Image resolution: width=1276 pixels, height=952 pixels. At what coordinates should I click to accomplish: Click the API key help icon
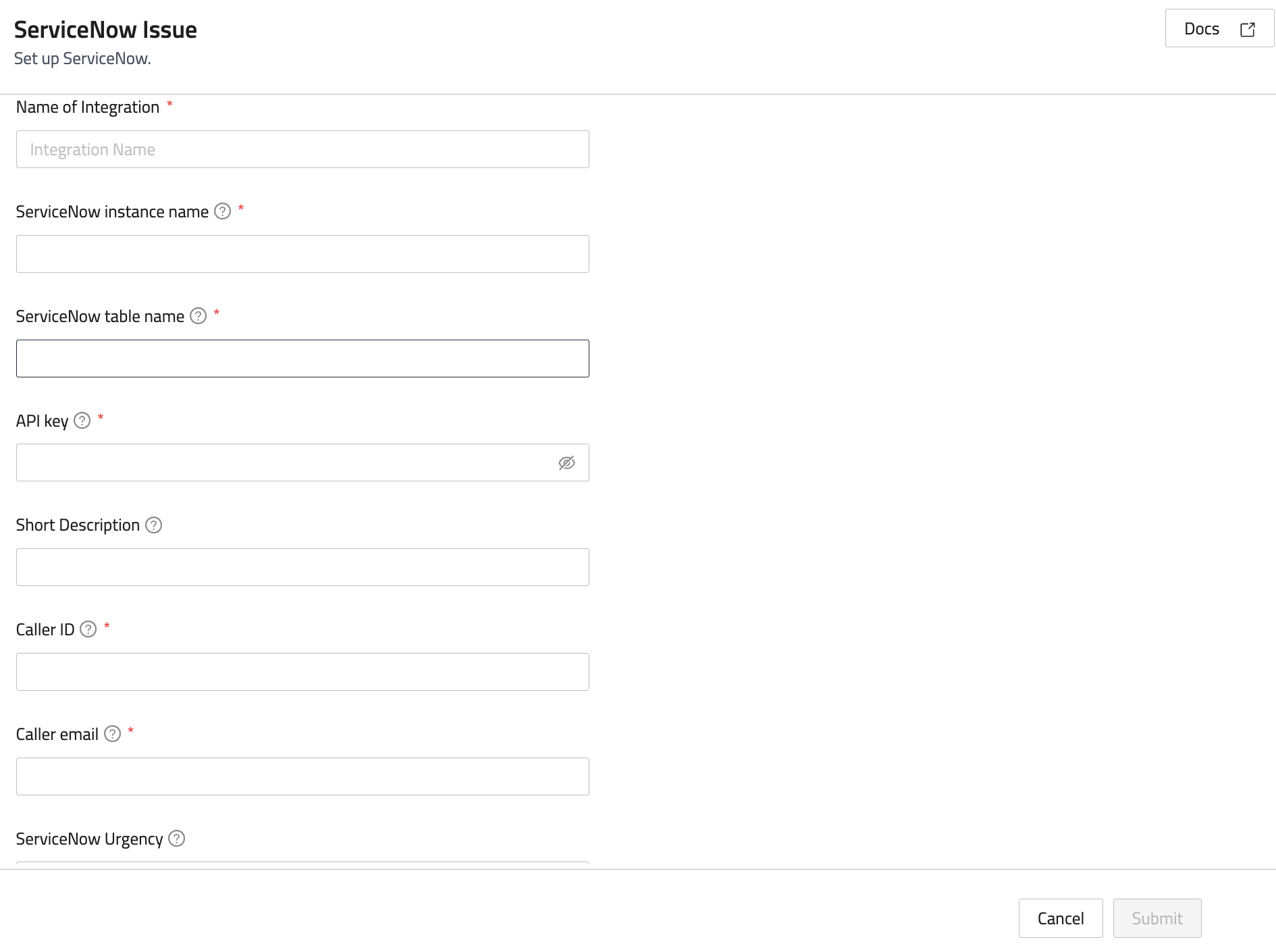(x=82, y=421)
